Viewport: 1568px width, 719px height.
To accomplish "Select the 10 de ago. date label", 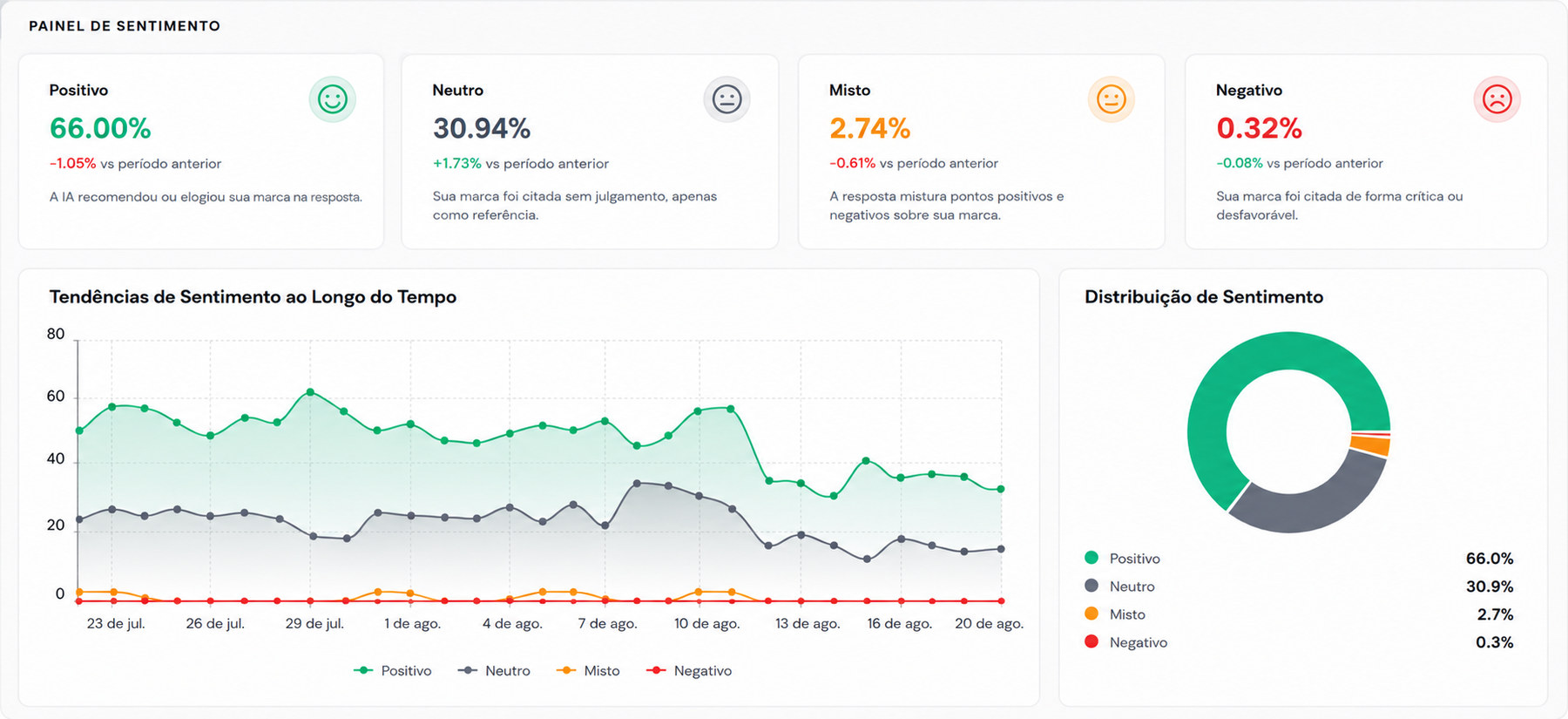I will 706,623.
